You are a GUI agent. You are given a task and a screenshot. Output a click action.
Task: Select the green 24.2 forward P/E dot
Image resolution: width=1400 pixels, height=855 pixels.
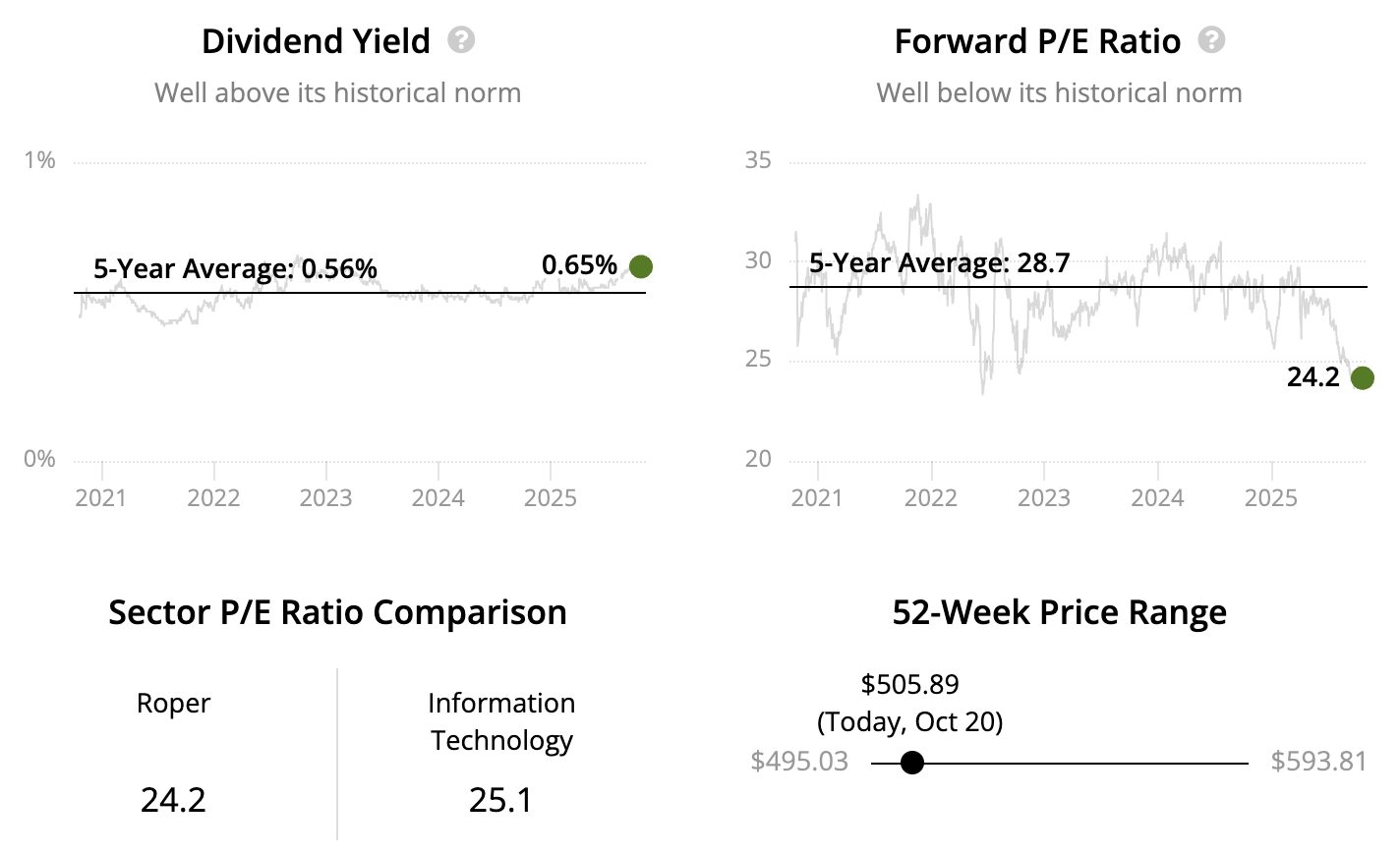[x=1362, y=377]
